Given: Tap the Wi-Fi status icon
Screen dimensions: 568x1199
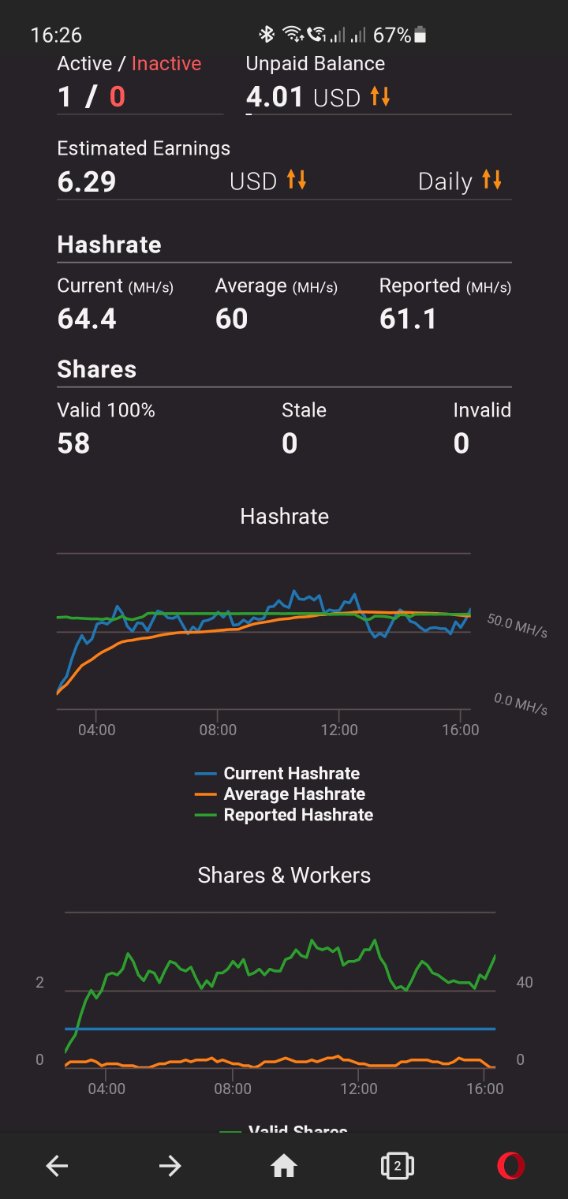Looking at the screenshot, I should [x=292, y=34].
